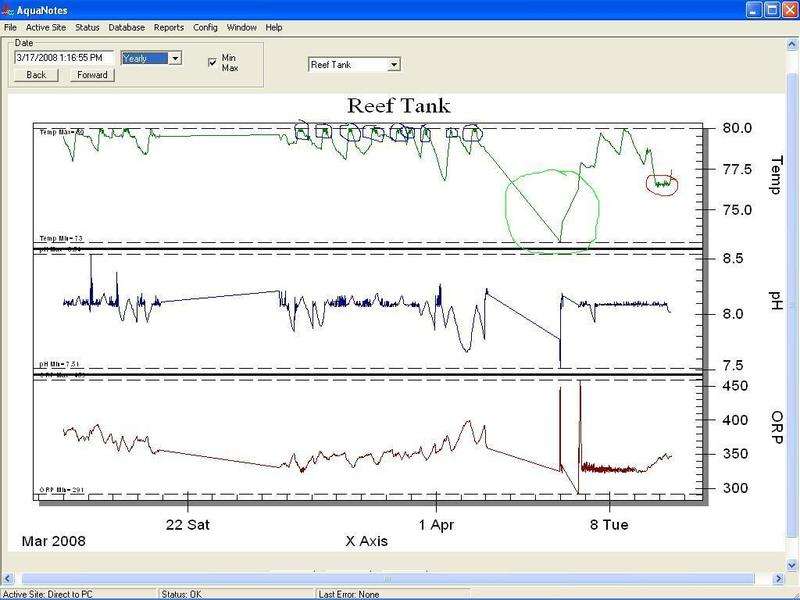Open the Status menu
Screen dimensions: 800x600
[87, 27]
